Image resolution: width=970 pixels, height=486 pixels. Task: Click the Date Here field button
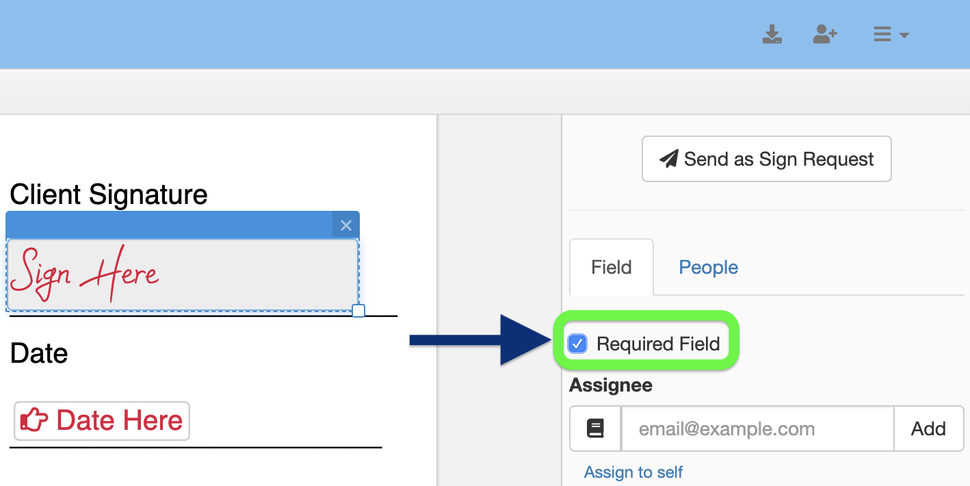click(x=102, y=421)
